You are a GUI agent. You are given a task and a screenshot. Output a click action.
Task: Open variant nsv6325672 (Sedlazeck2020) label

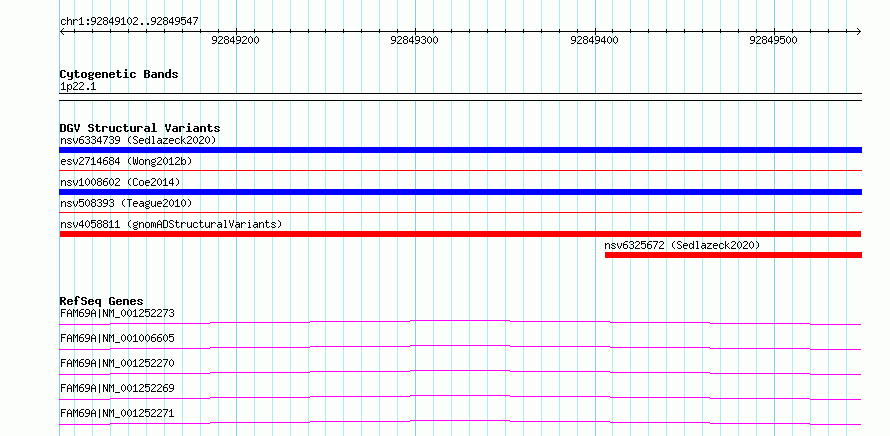point(682,245)
